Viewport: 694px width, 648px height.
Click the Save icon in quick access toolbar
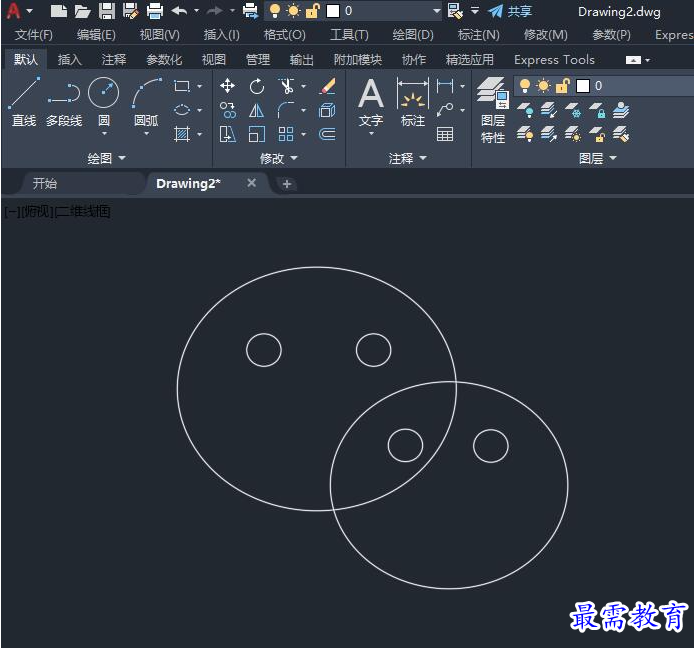click(x=107, y=11)
